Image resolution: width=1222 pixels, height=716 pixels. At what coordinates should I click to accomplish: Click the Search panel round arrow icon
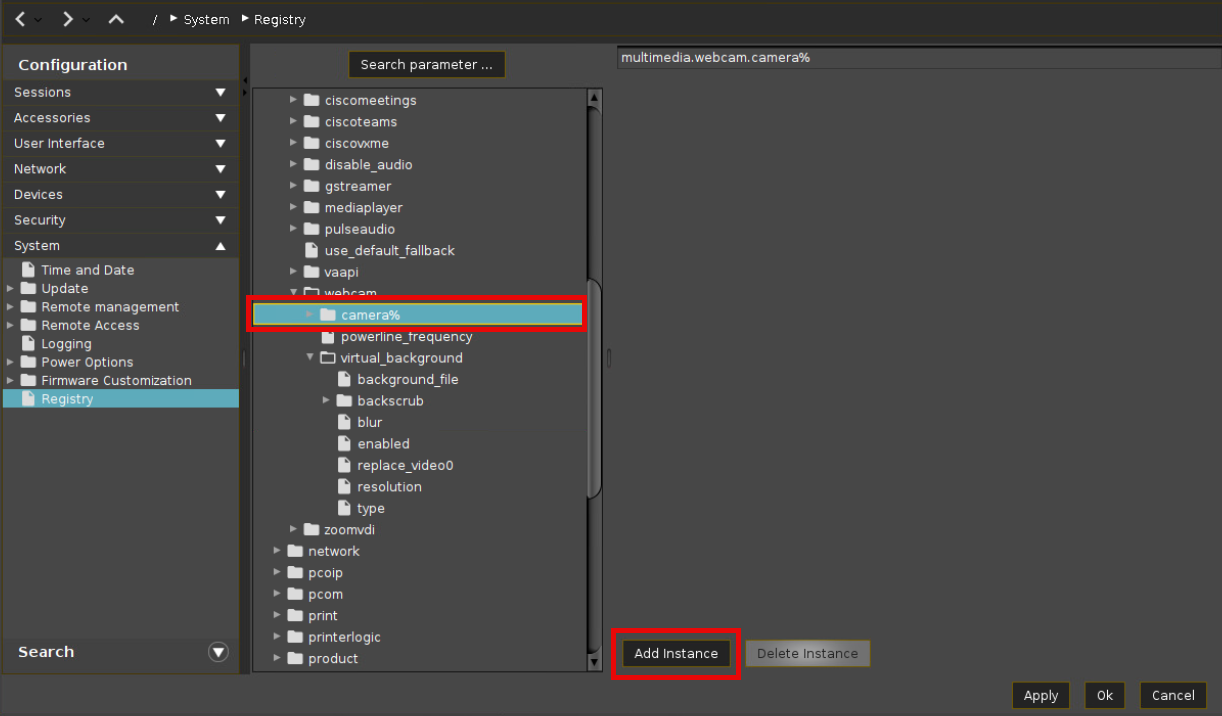click(x=218, y=652)
